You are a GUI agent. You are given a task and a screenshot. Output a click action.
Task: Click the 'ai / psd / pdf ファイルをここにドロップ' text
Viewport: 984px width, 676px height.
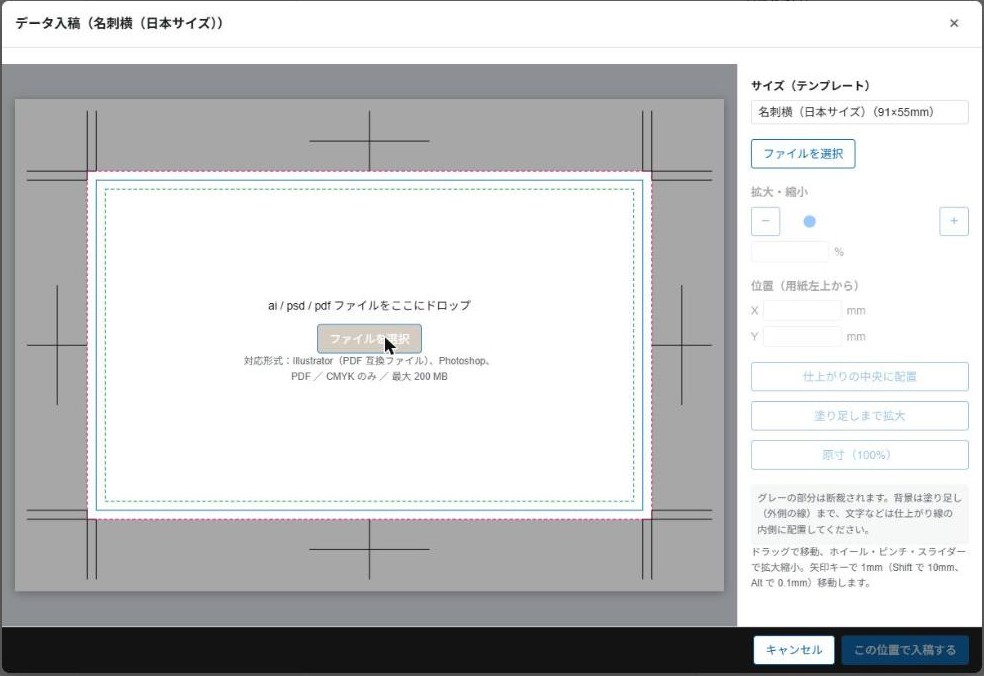point(369,306)
